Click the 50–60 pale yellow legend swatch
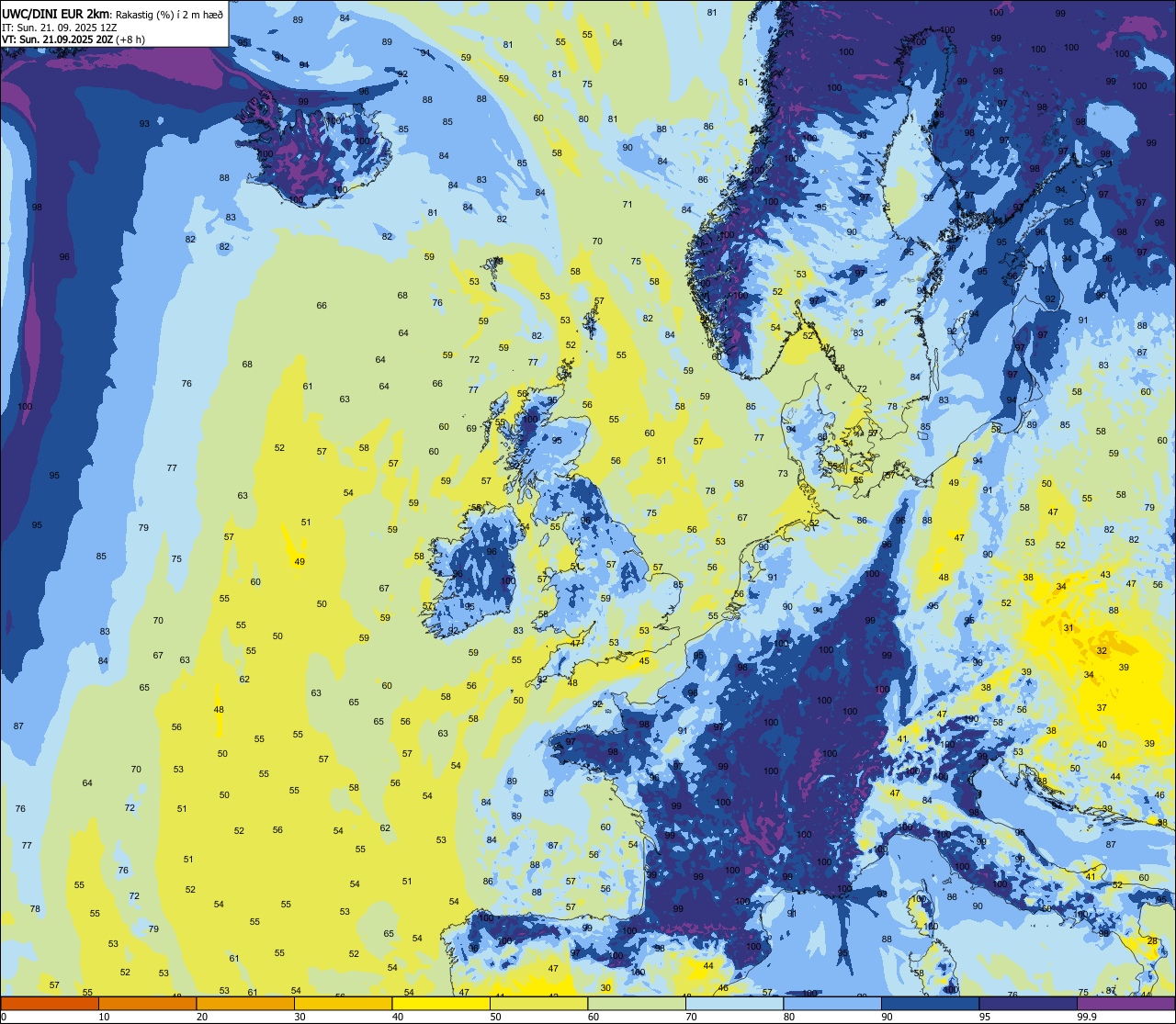This screenshot has width=1176, height=1024. (538, 1003)
